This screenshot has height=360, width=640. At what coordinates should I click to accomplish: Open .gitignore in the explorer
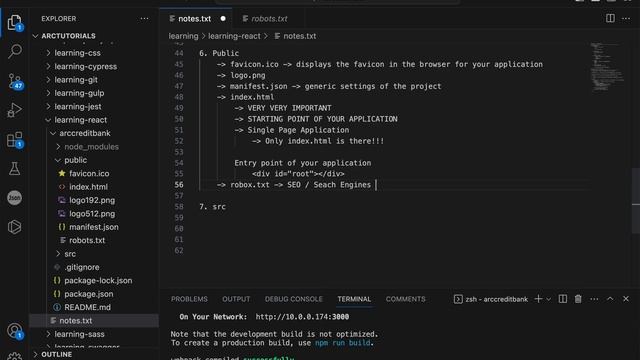(x=93, y=267)
